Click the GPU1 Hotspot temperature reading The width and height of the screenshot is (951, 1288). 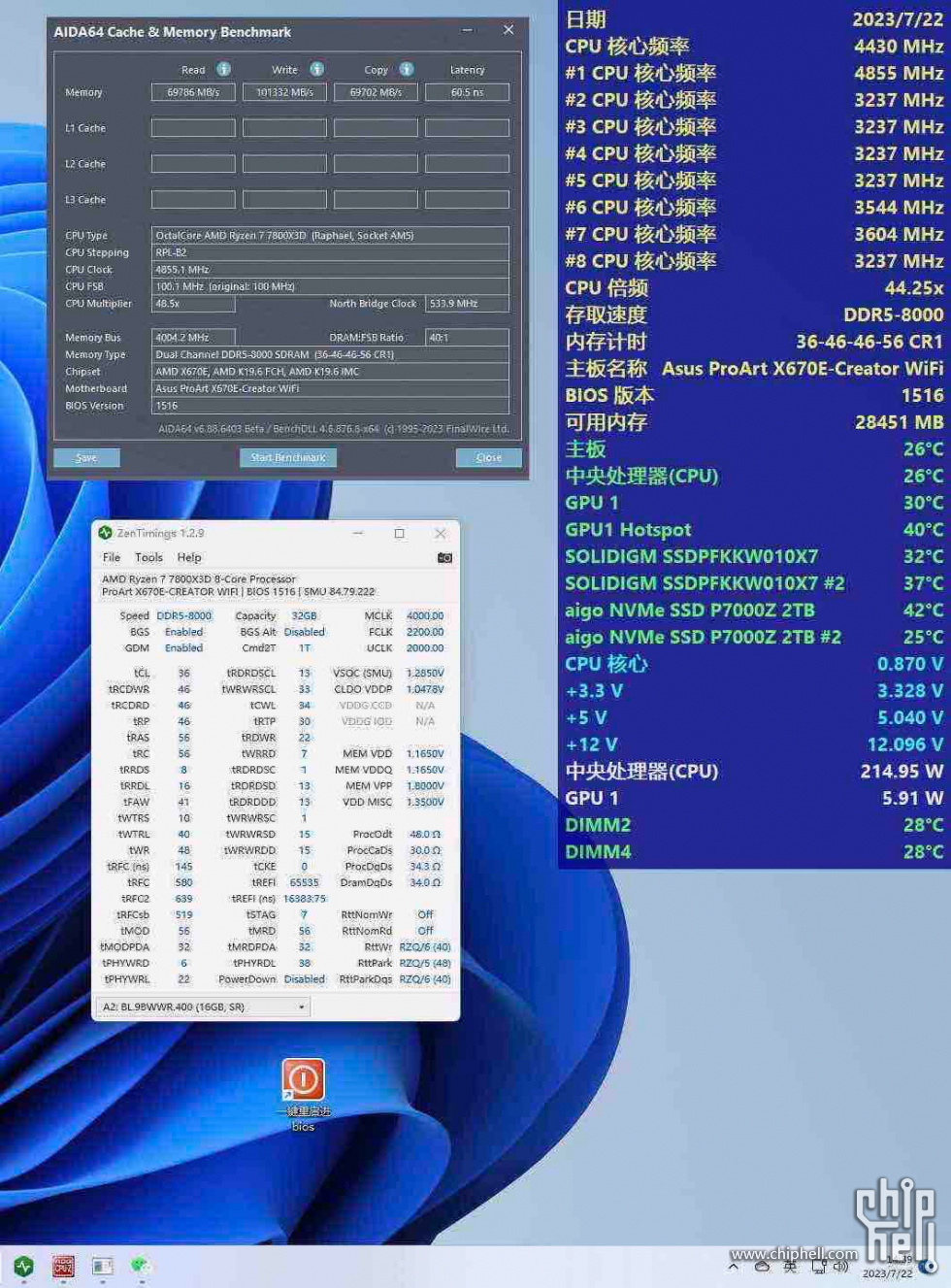(x=923, y=530)
